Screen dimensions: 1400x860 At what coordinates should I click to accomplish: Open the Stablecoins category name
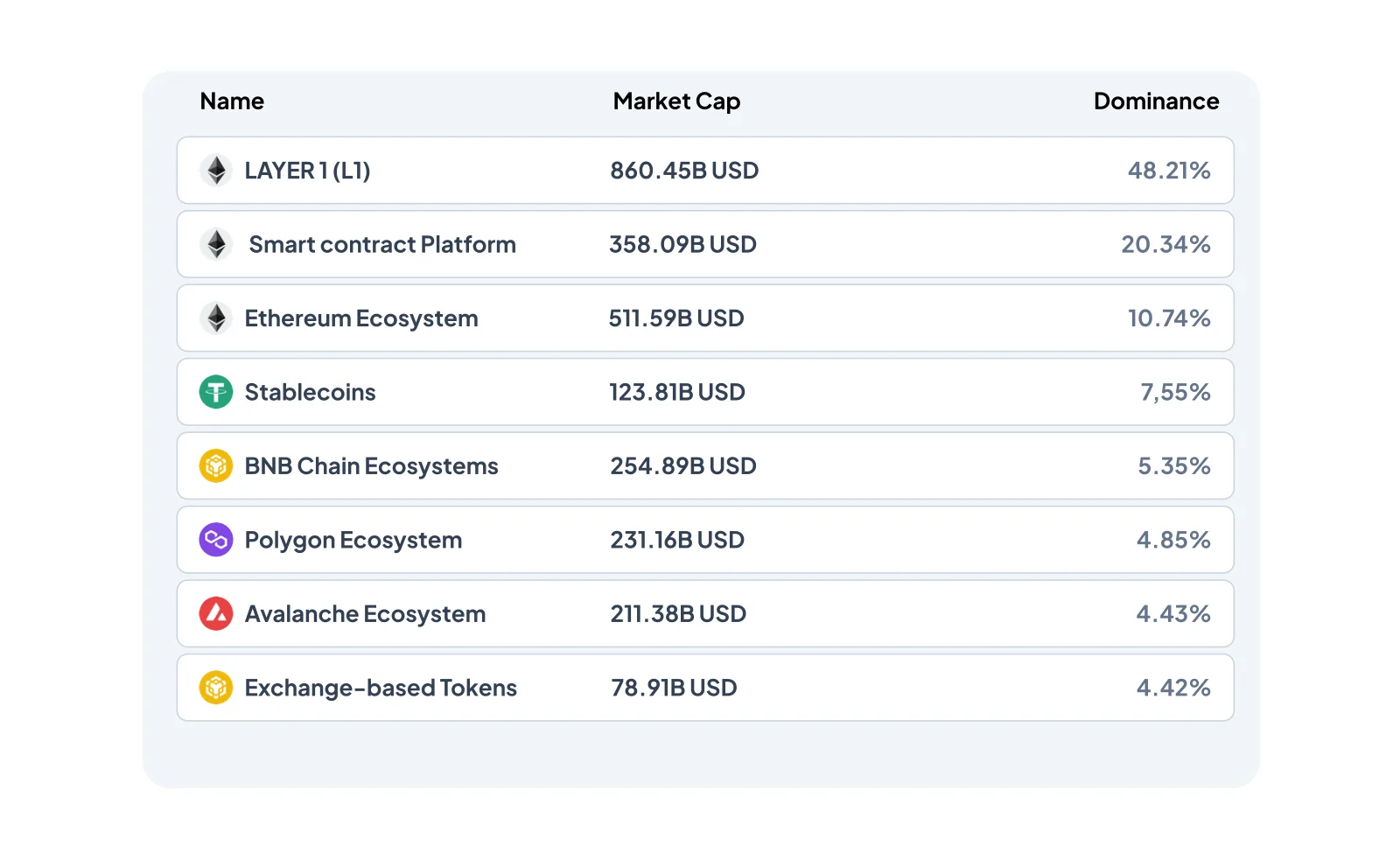tap(311, 392)
